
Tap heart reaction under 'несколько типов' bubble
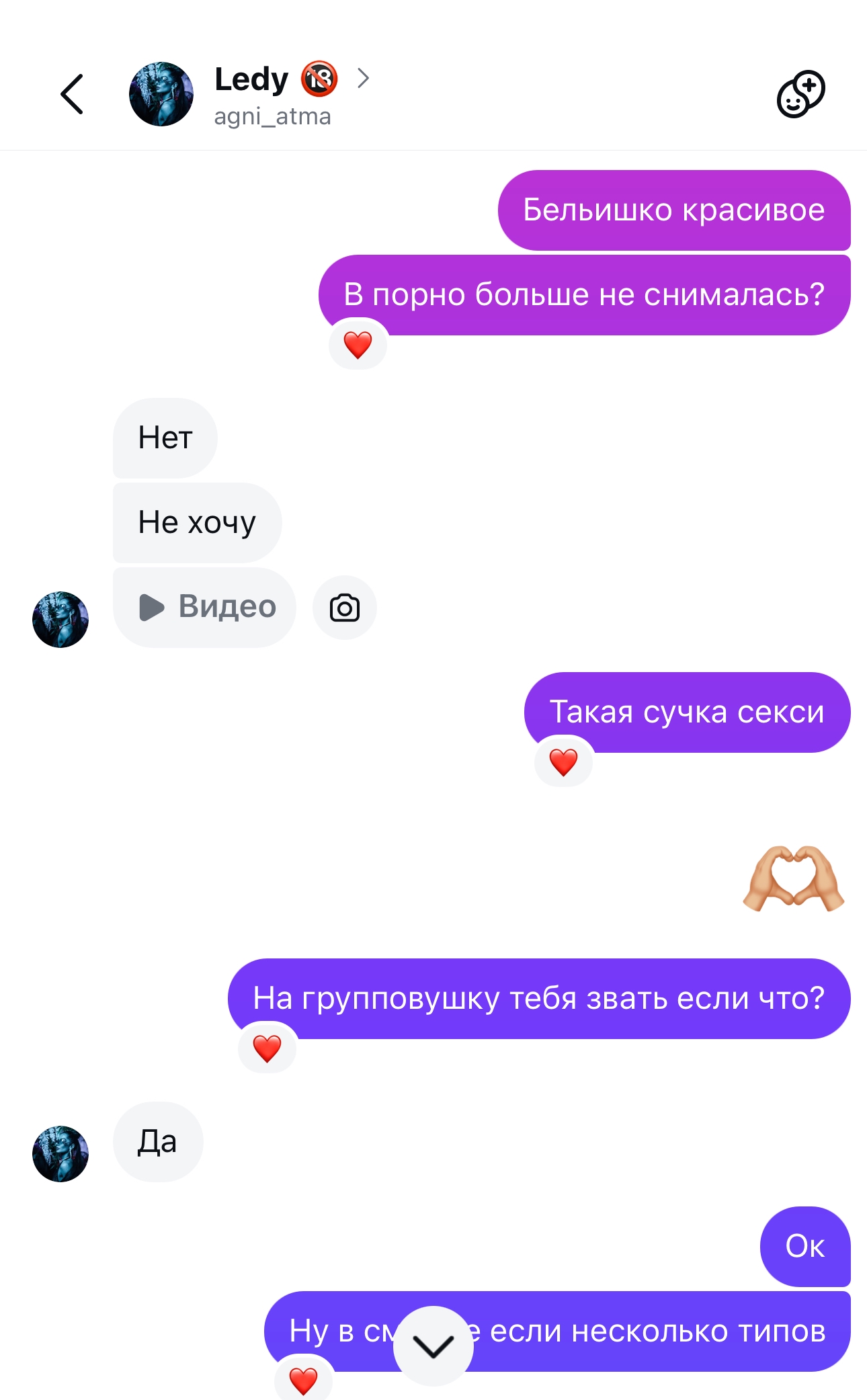pyautogui.click(x=303, y=1381)
